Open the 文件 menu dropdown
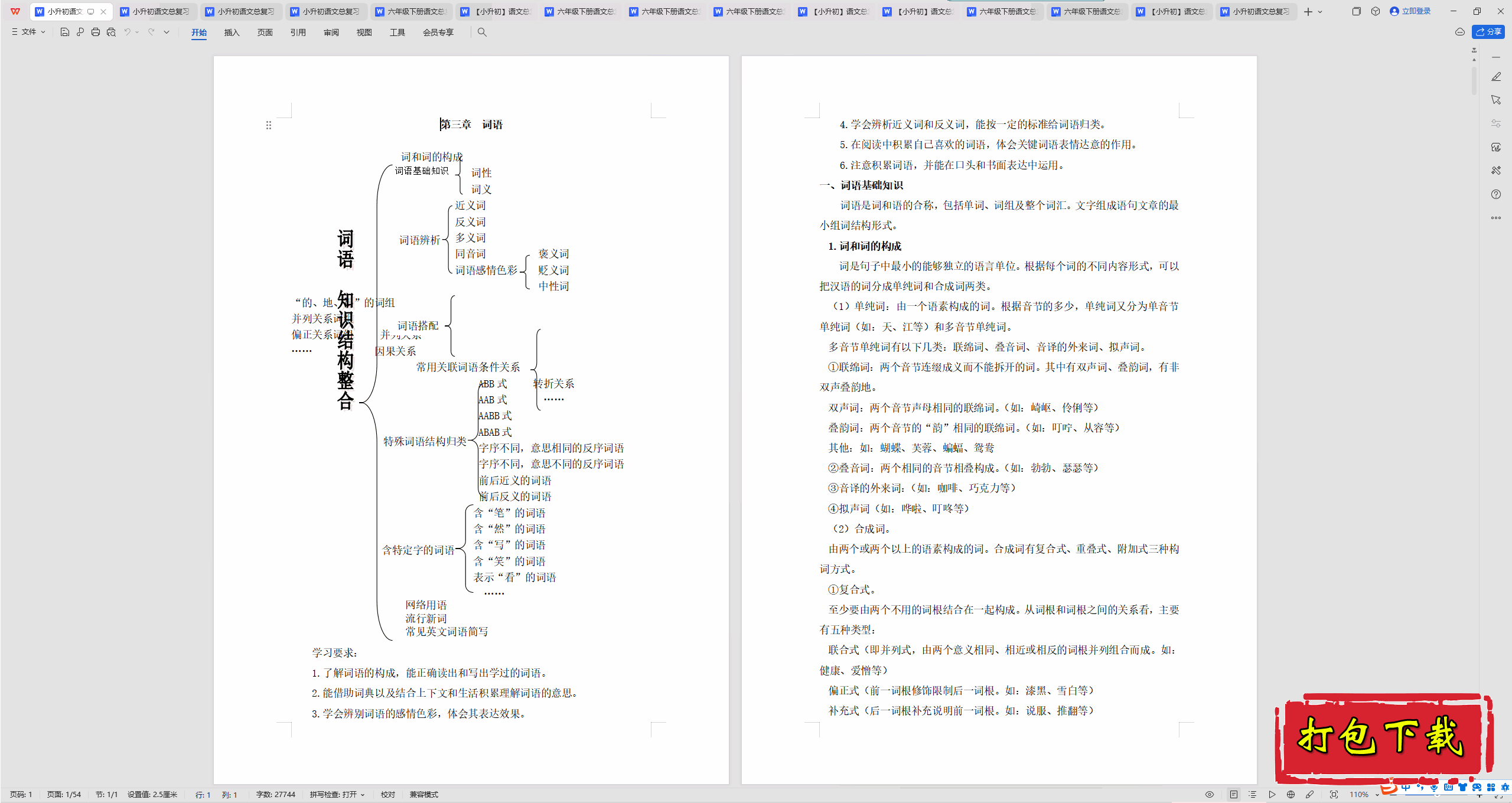This screenshot has height=803, width=1512. (x=28, y=32)
